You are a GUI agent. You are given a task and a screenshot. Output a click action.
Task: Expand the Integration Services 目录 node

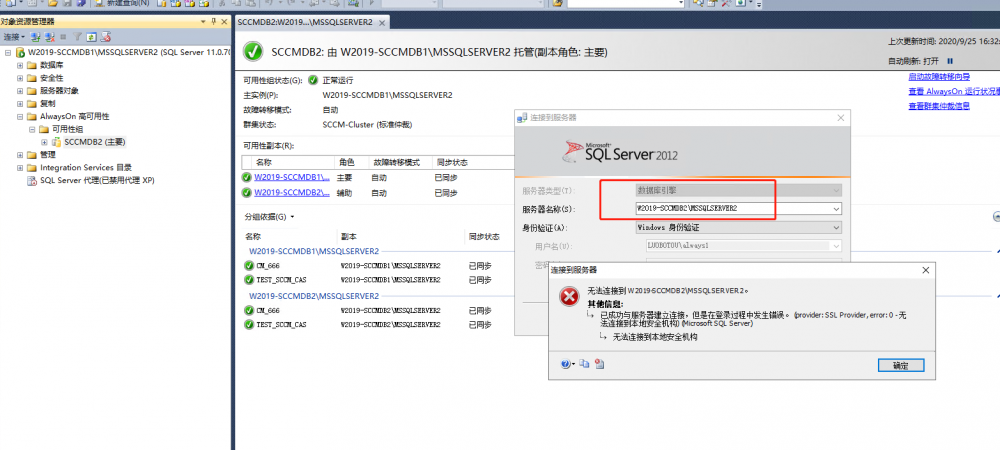[x=20, y=168]
